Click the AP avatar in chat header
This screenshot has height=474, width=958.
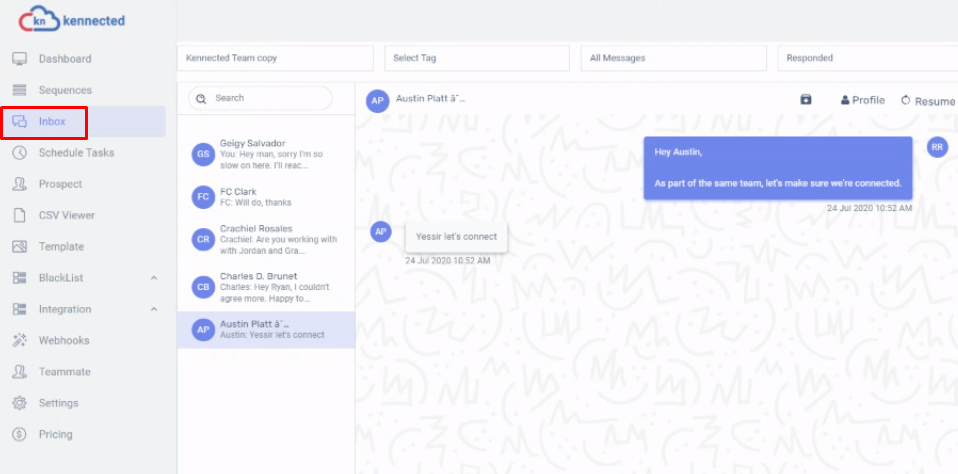378,101
